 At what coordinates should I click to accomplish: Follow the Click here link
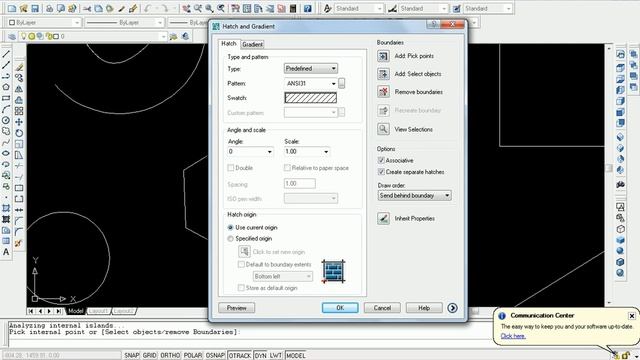pyautogui.click(x=513, y=336)
